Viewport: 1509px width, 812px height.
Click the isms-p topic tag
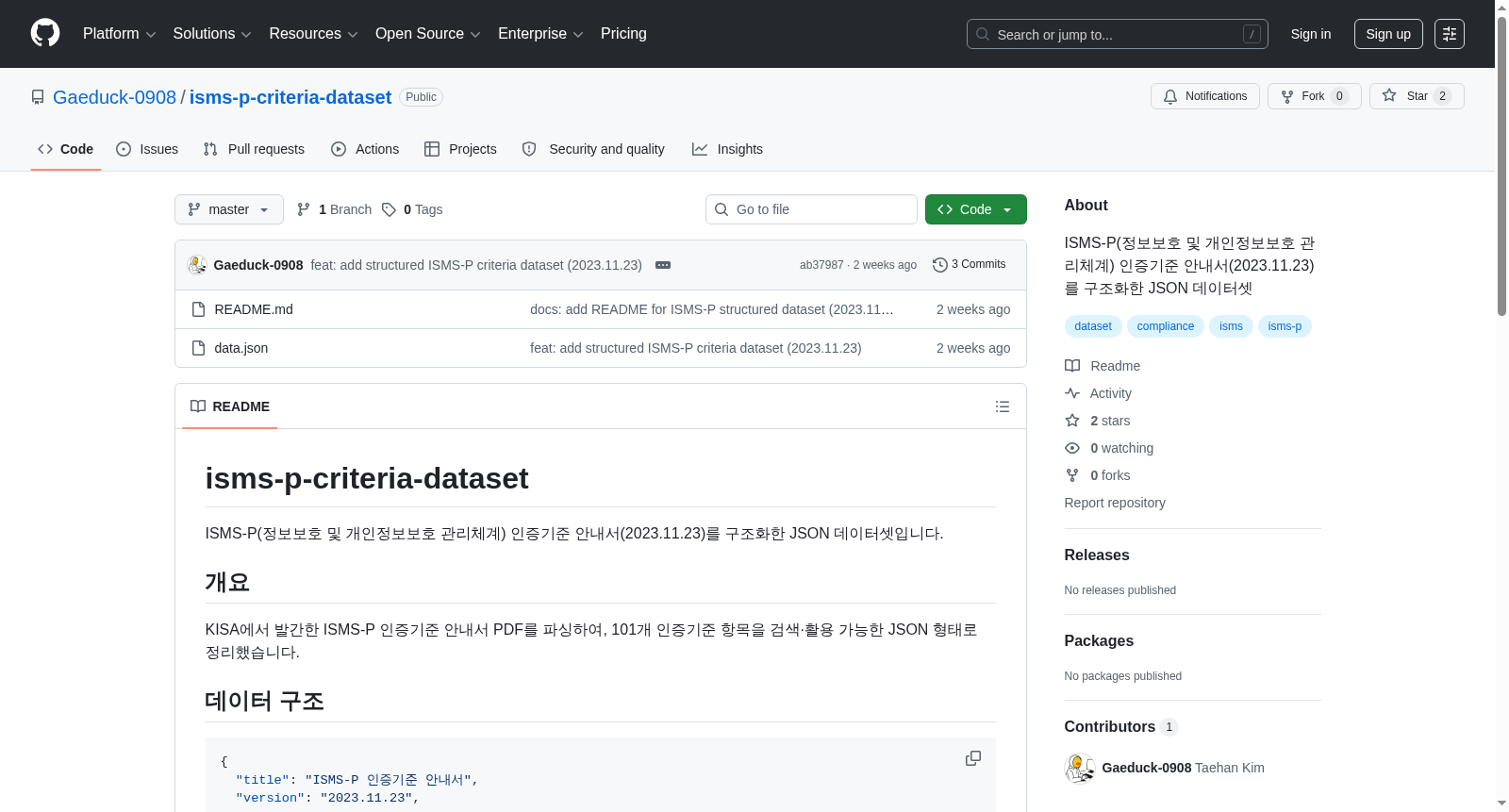click(x=1285, y=326)
